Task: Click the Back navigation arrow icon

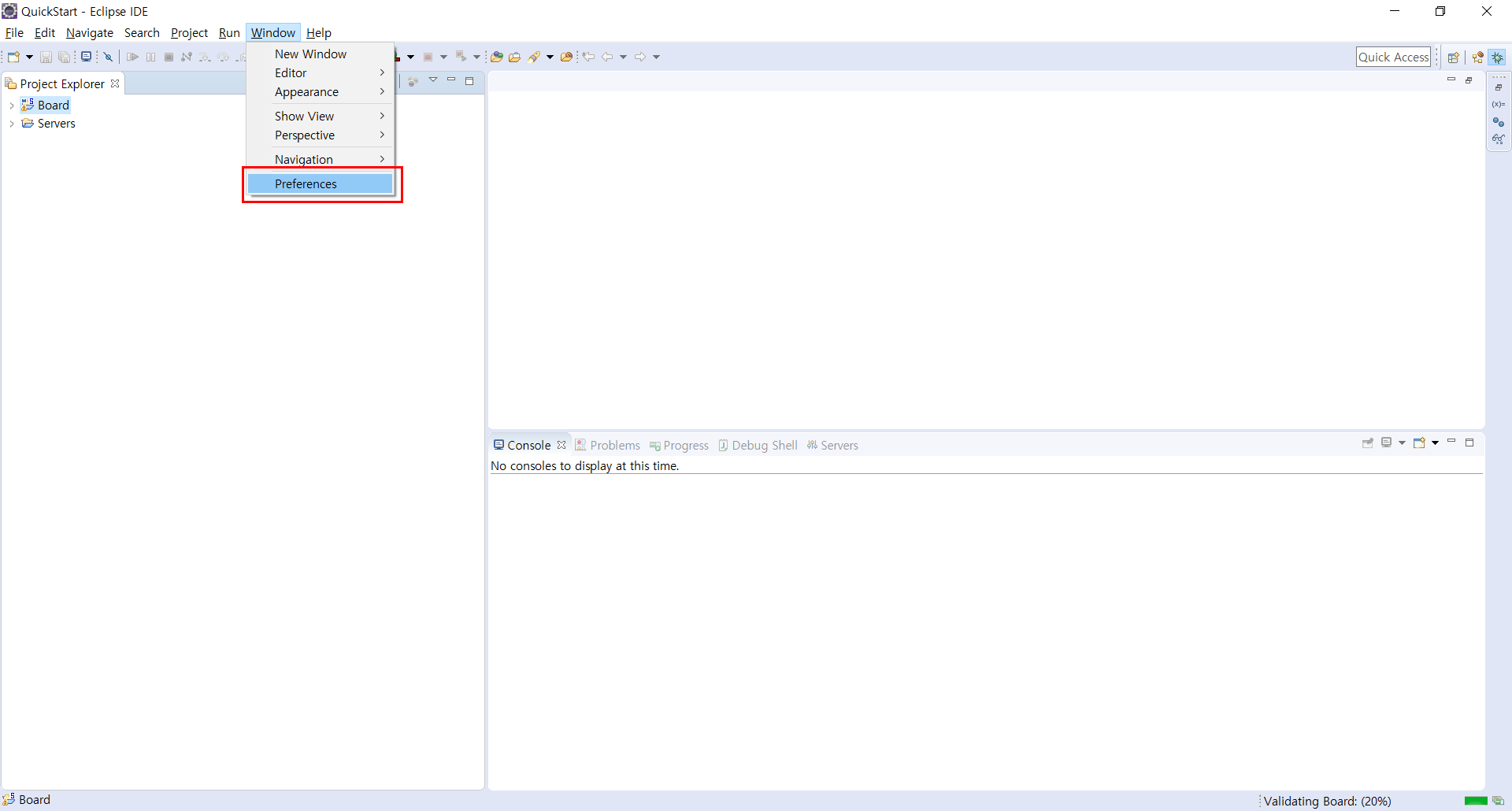Action: [x=607, y=57]
